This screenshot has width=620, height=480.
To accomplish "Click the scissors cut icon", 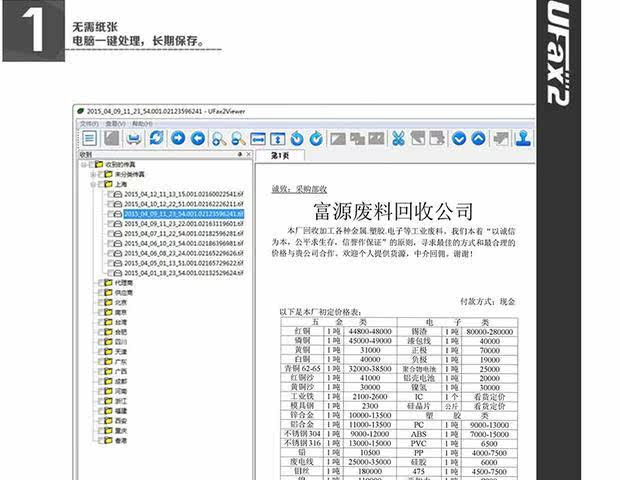I will pyautogui.click(x=399, y=139).
